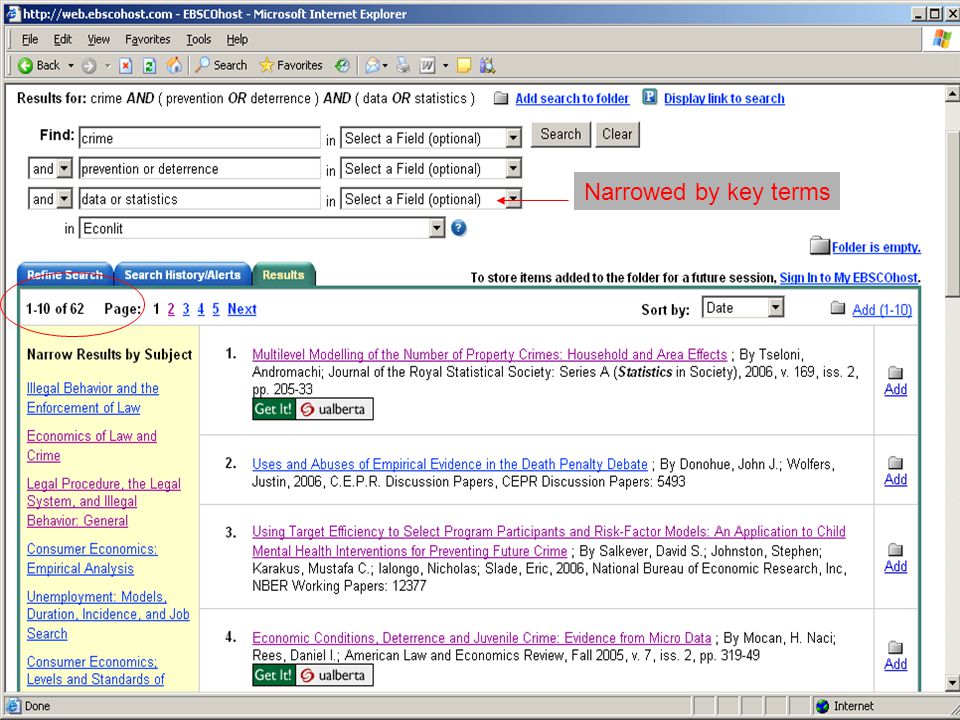Click the Search button beside Find

pos(561,134)
